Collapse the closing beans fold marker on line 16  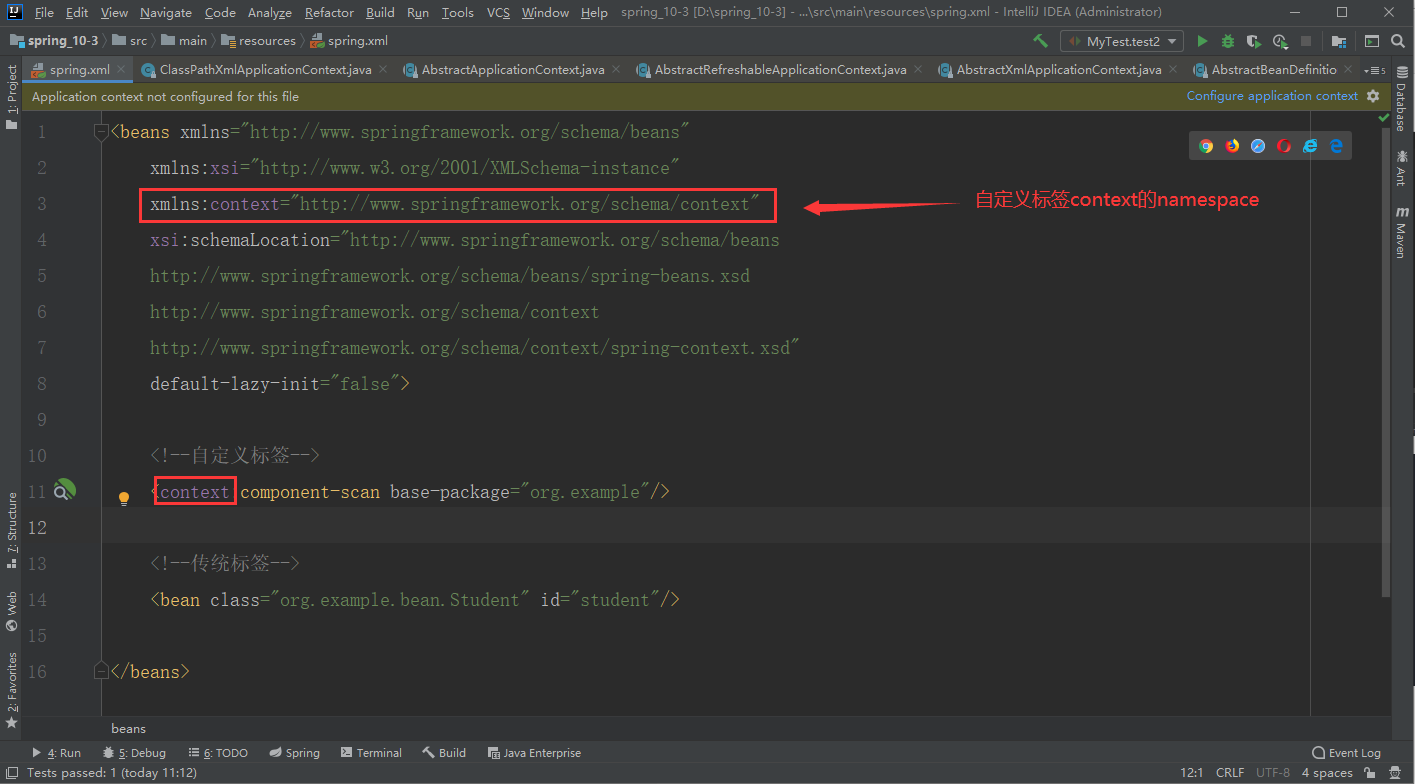(100, 671)
